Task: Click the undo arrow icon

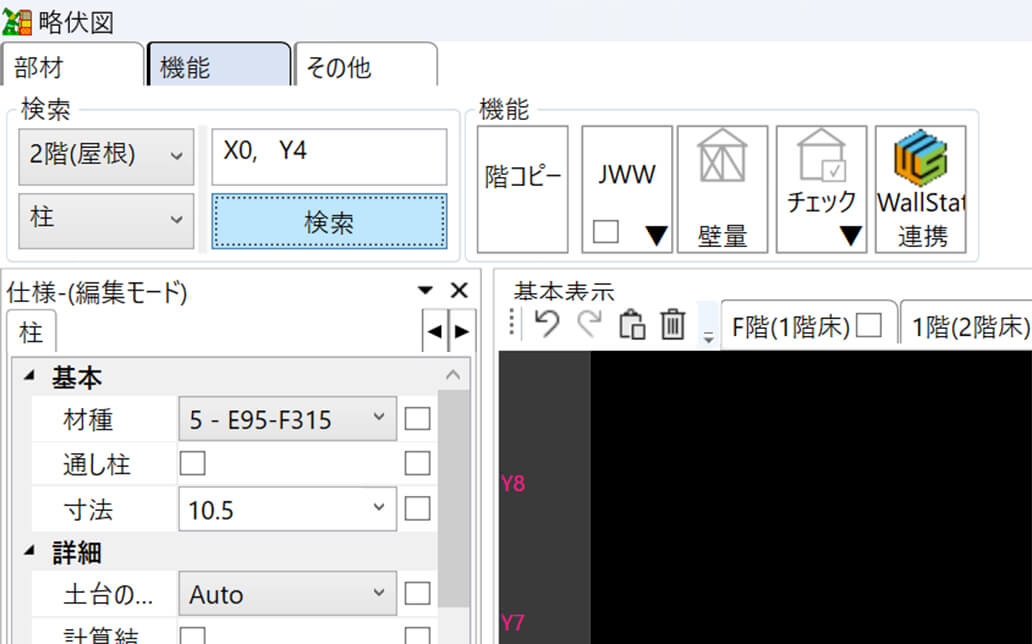Action: 546,324
